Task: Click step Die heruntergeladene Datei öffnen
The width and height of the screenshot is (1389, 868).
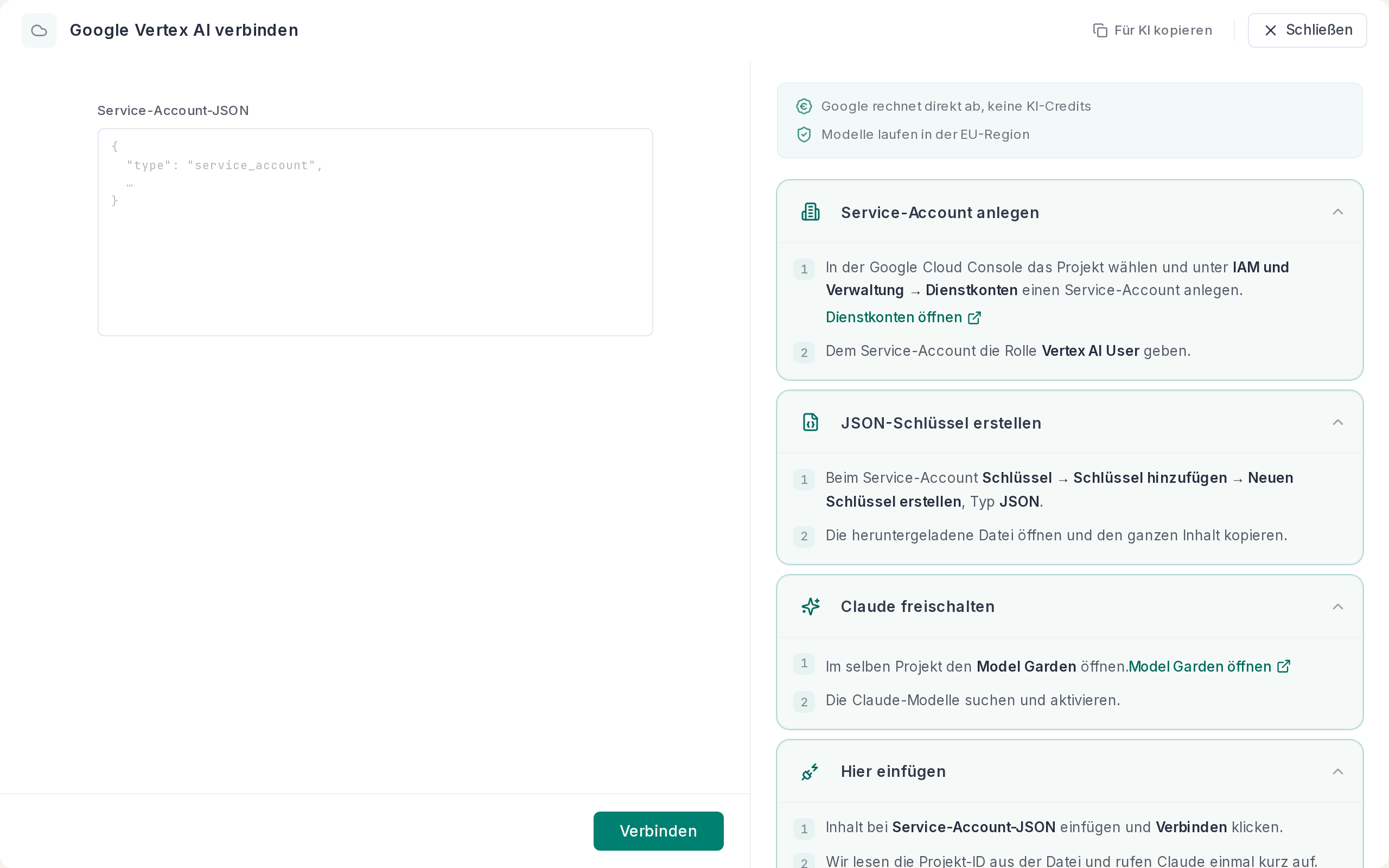Action: tap(1057, 535)
